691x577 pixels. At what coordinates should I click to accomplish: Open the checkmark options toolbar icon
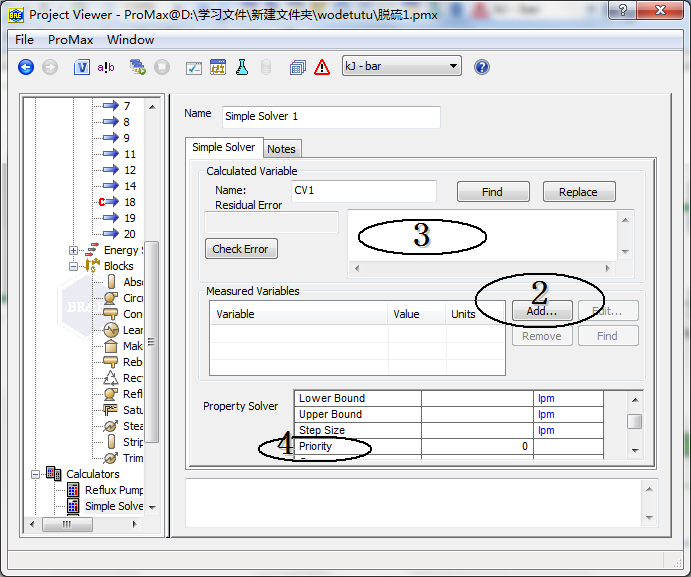(x=194, y=68)
